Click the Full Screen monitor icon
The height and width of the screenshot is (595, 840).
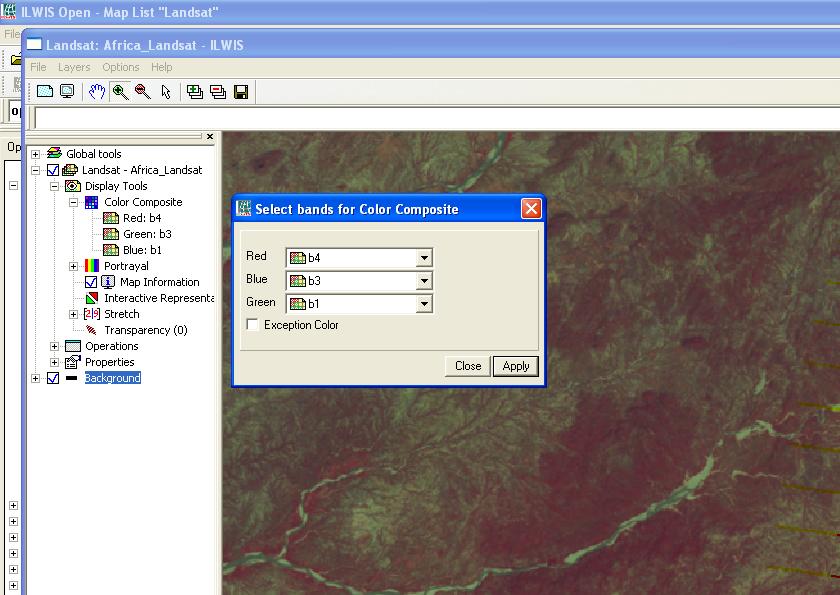67,92
